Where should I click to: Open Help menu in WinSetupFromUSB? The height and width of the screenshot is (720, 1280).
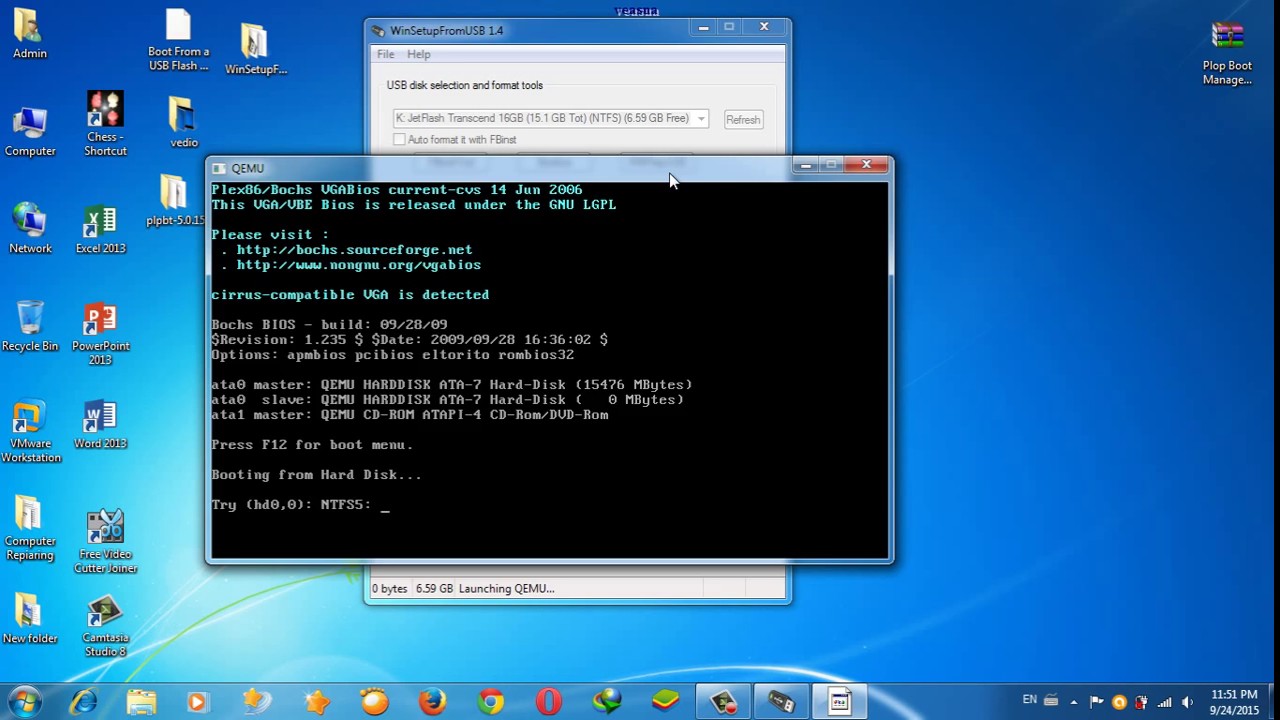pyautogui.click(x=418, y=54)
